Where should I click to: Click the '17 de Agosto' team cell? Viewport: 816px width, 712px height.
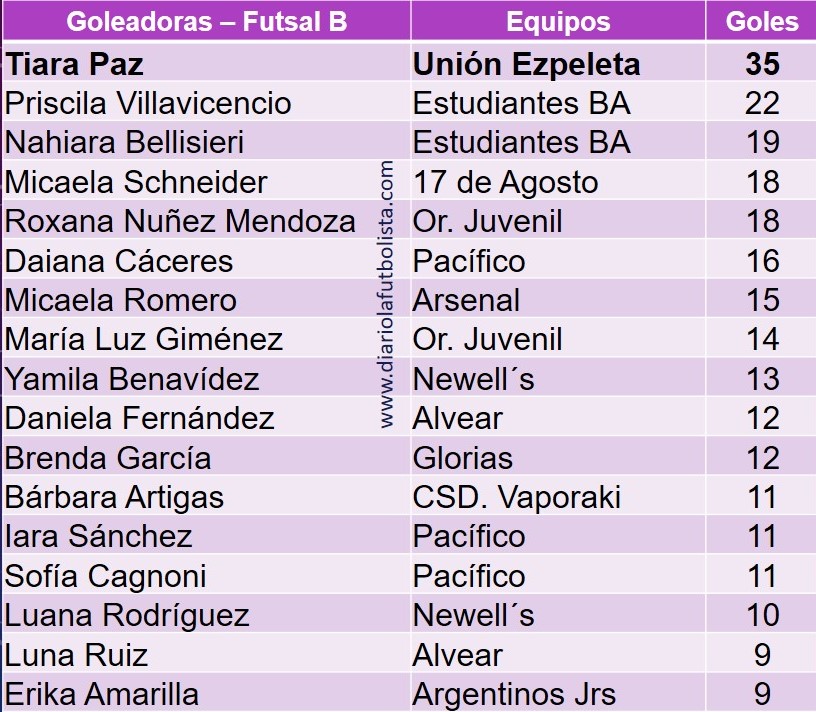tap(505, 182)
